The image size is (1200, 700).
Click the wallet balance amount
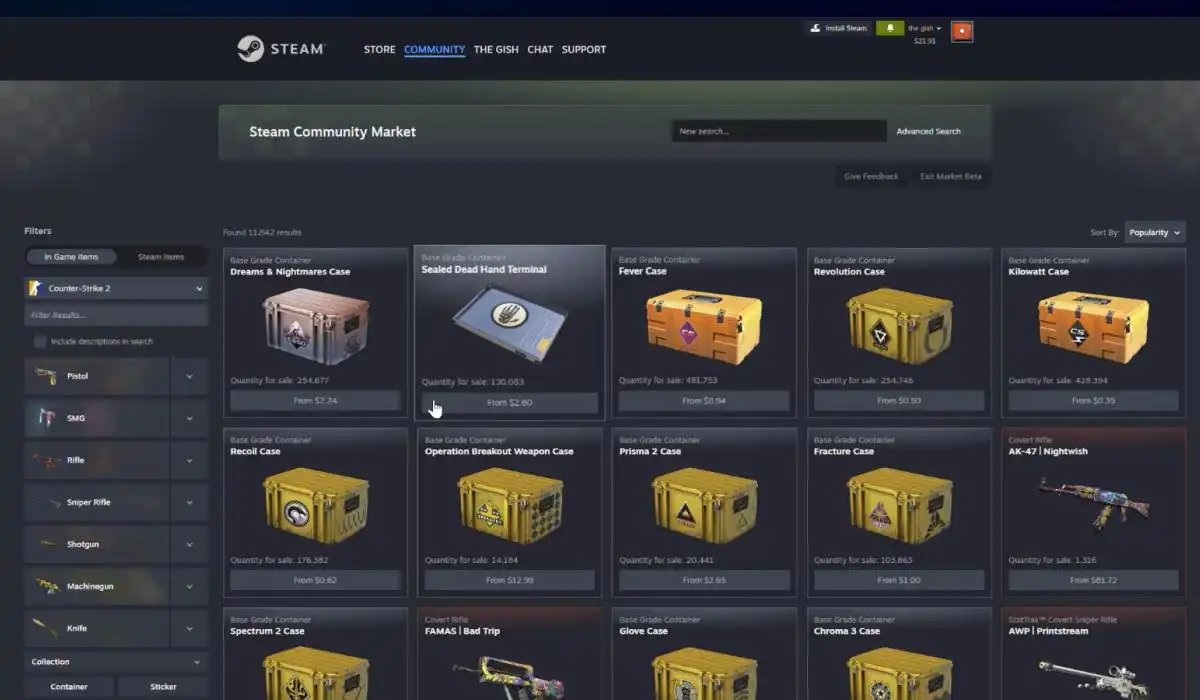pyautogui.click(x=924, y=41)
